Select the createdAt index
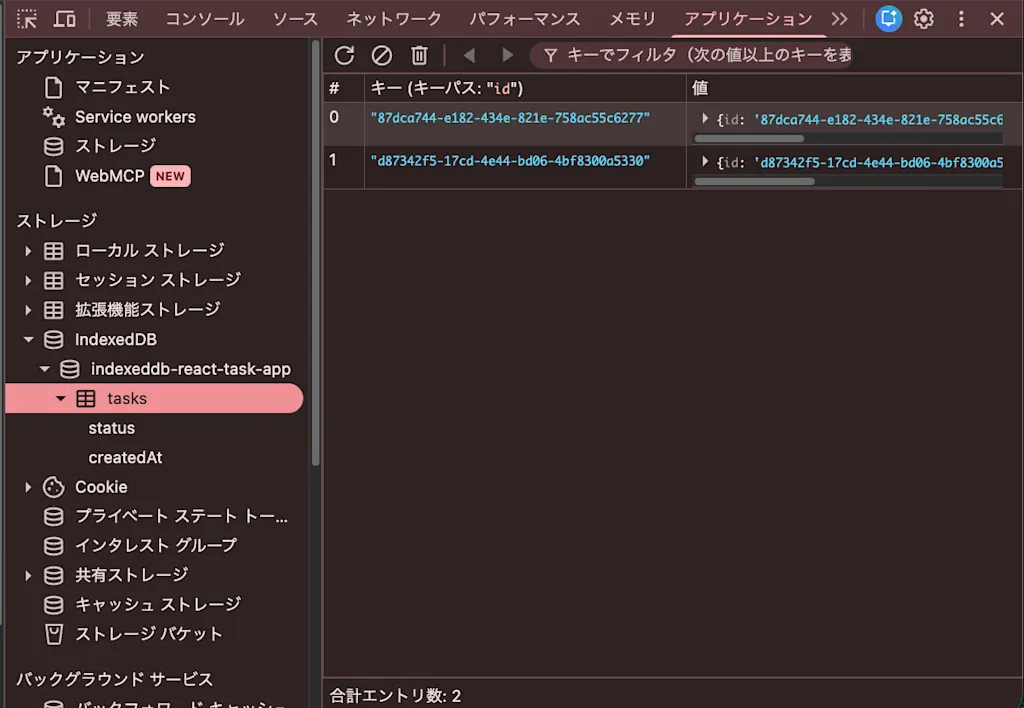1024x708 pixels. 125,457
